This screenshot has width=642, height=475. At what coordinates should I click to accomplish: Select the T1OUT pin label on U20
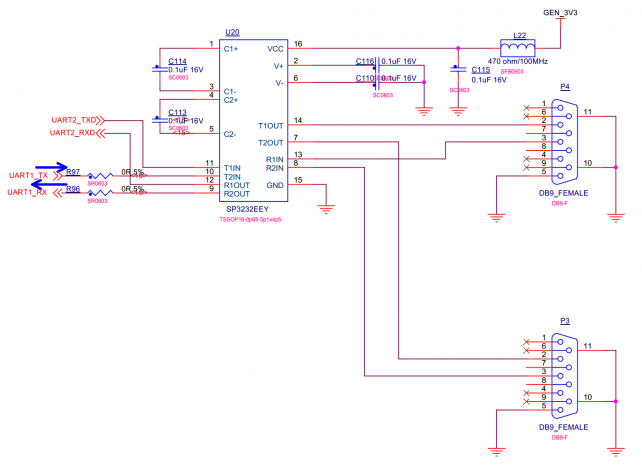270,125
